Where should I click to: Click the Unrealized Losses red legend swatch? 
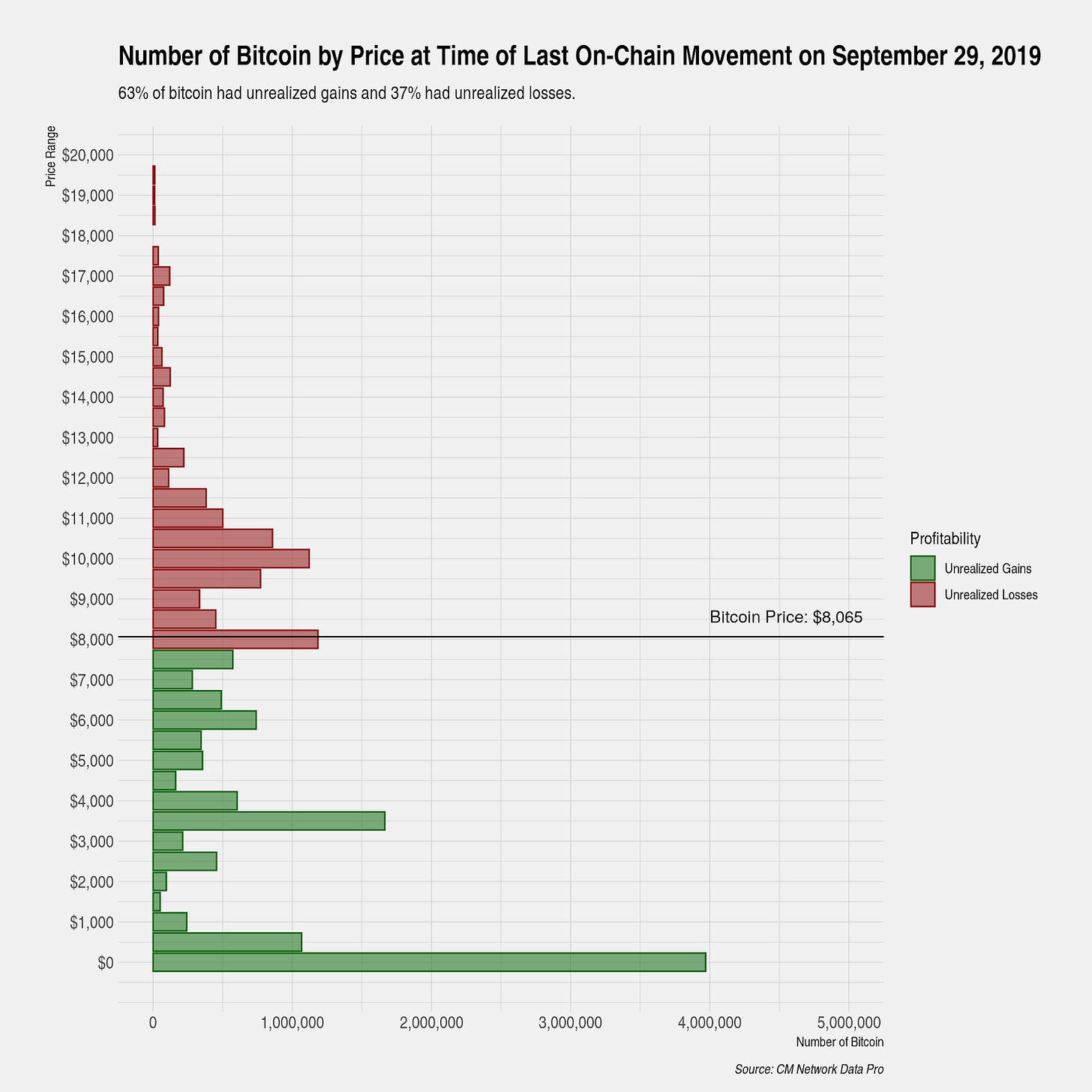click(x=922, y=594)
